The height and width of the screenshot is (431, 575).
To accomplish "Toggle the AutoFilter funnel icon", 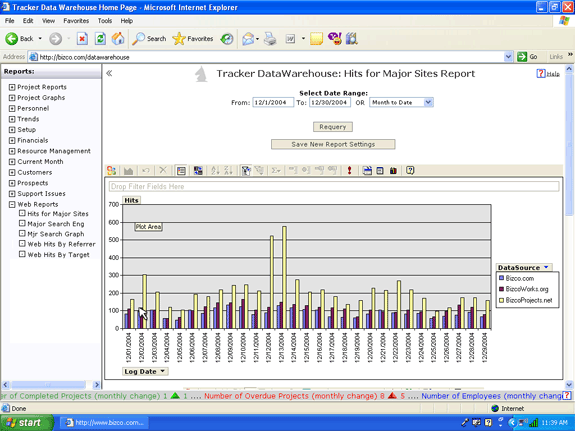I will click(x=246, y=171).
